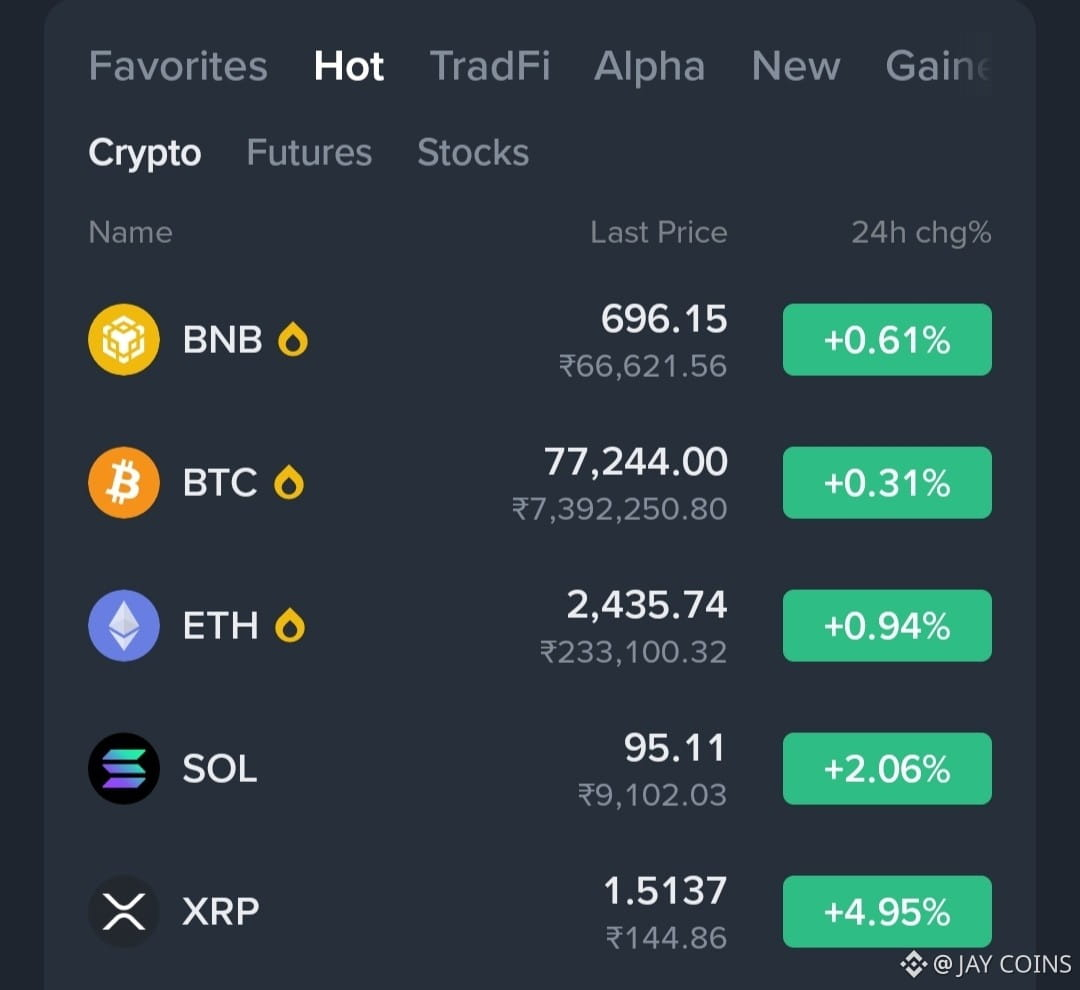The width and height of the screenshot is (1080, 990).
Task: Tap the flame icon beside ETH
Action: click(x=289, y=626)
